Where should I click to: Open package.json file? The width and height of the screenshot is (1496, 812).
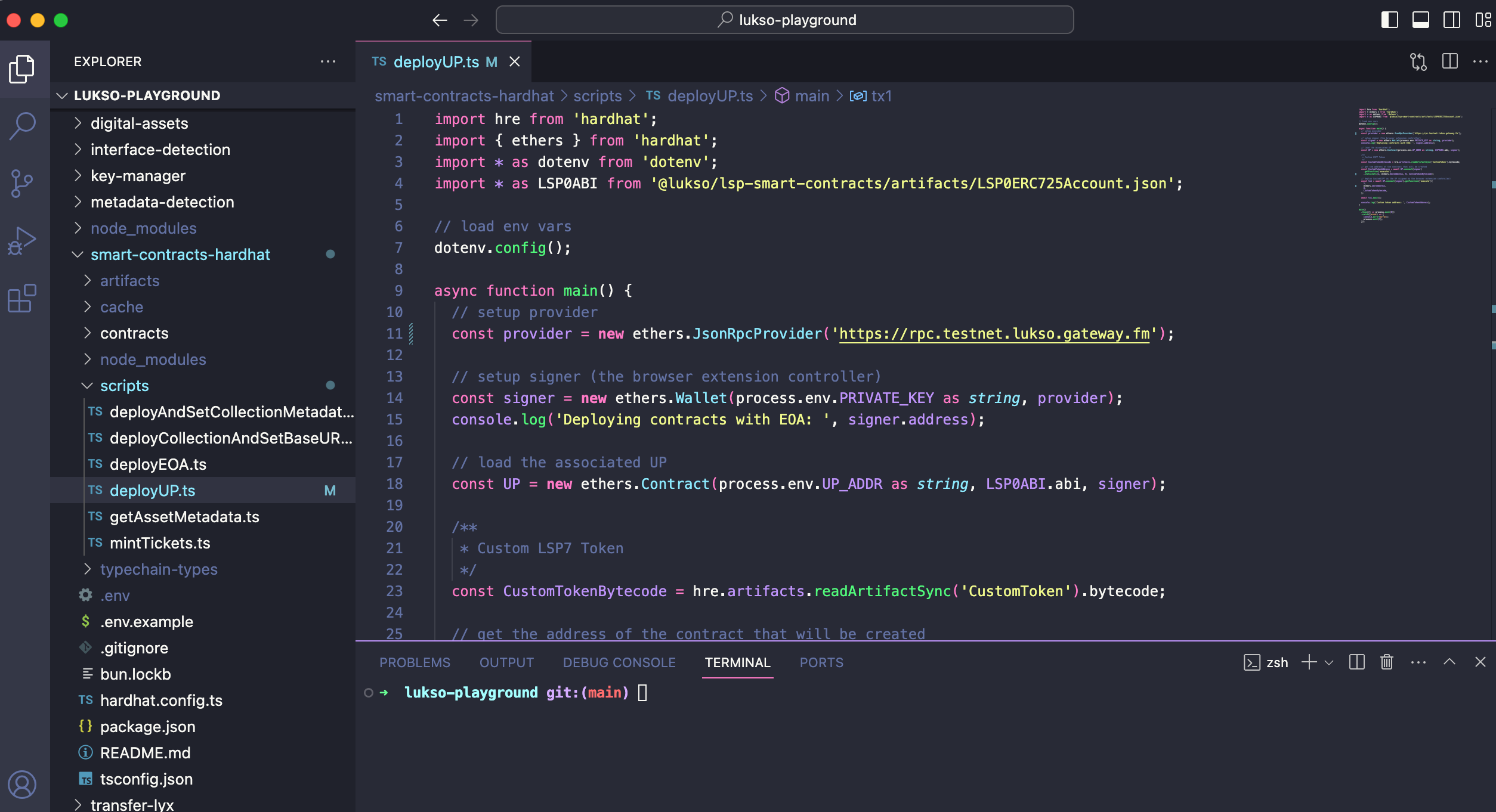click(203, 727)
